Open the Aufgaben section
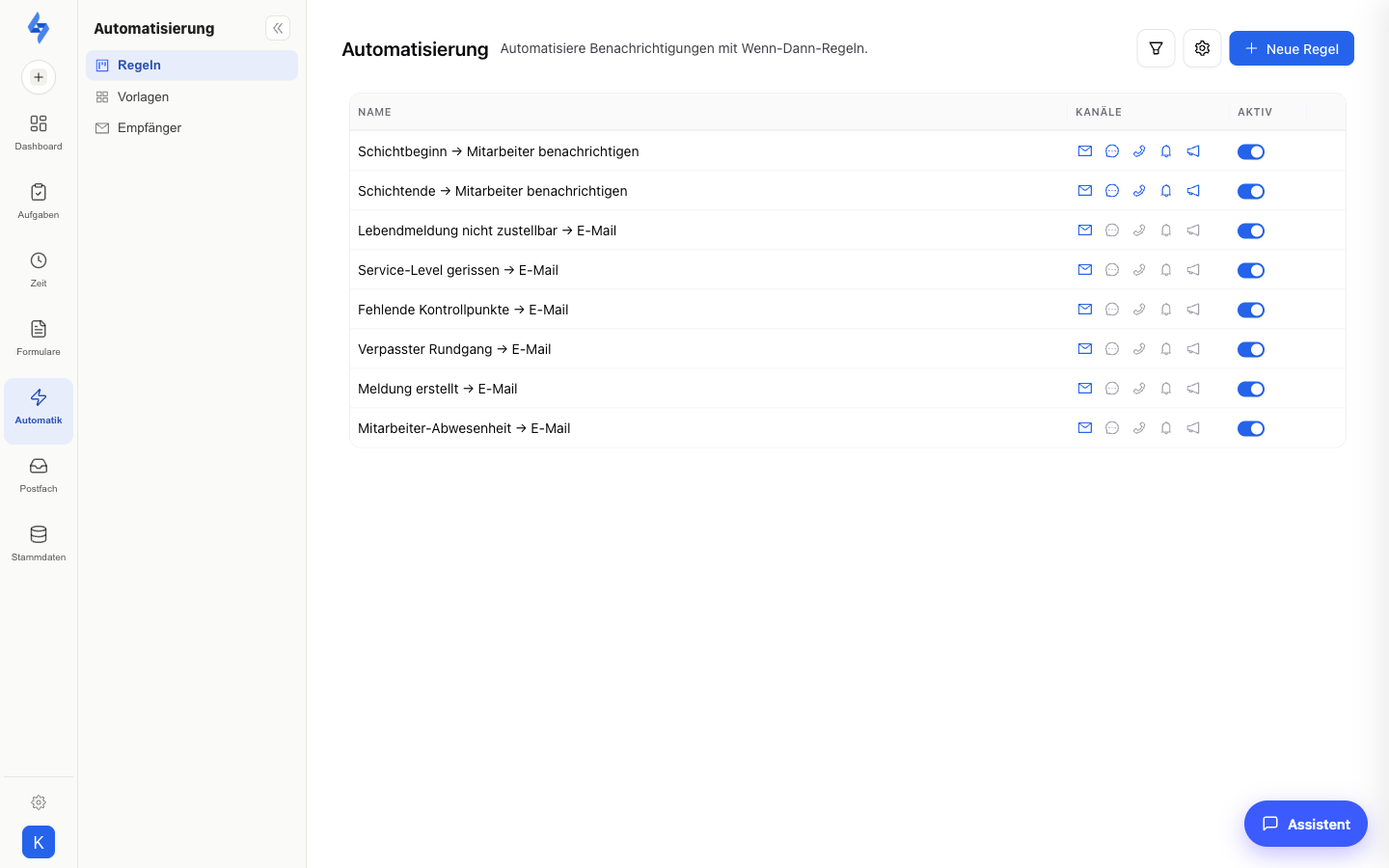Viewport: 1389px width, 868px height. tap(39, 202)
